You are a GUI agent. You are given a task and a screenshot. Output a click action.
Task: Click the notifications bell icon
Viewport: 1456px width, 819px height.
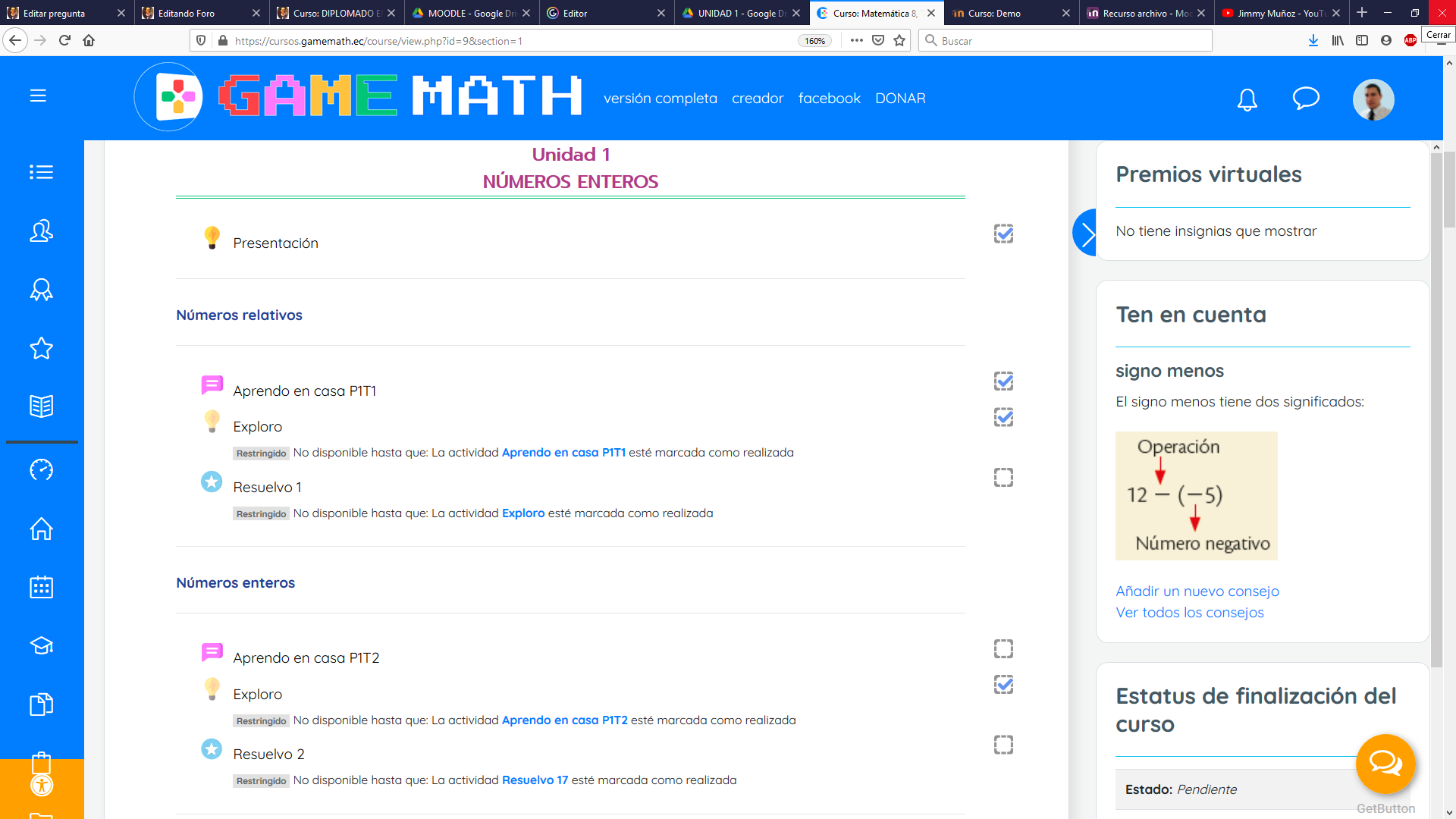[1247, 99]
